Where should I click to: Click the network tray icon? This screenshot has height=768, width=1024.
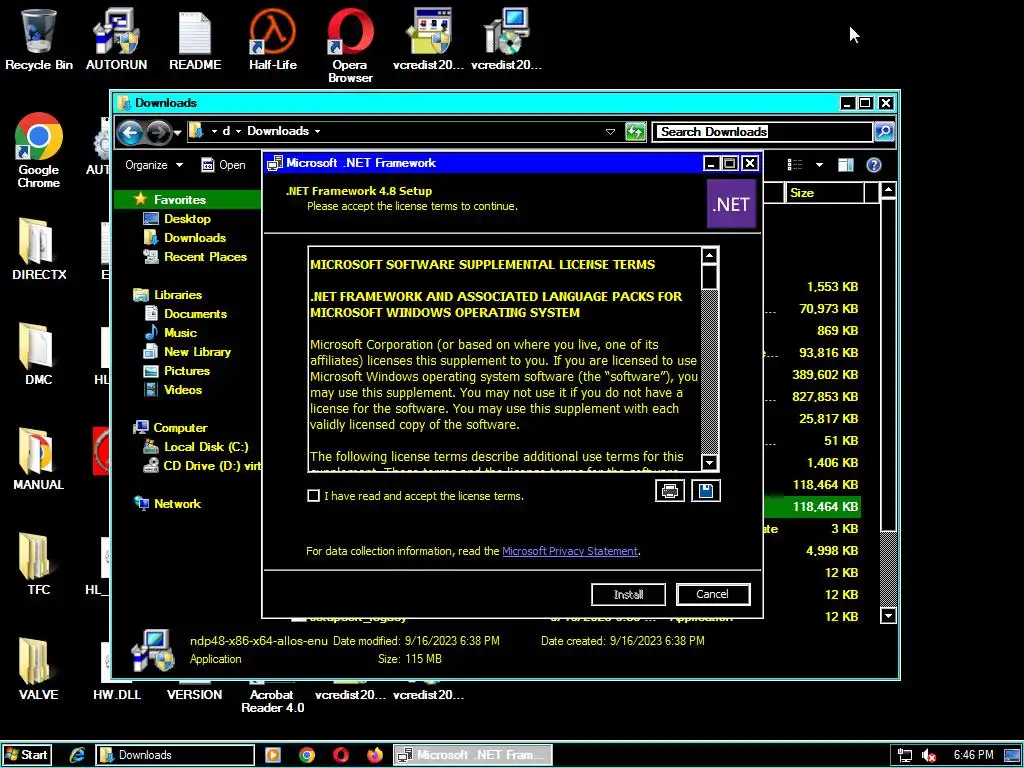coord(904,755)
